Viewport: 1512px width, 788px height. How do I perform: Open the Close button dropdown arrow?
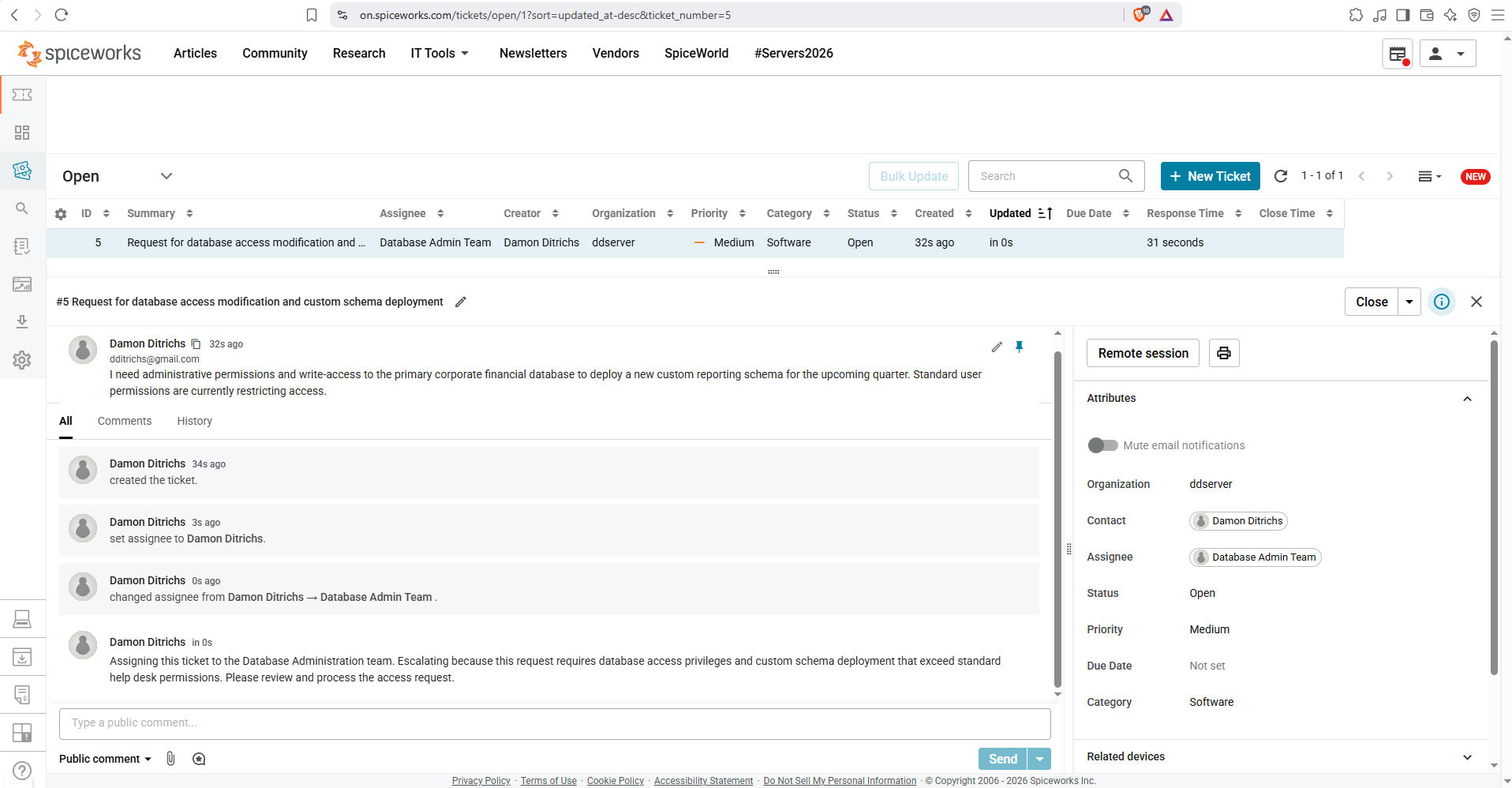pyautogui.click(x=1409, y=302)
